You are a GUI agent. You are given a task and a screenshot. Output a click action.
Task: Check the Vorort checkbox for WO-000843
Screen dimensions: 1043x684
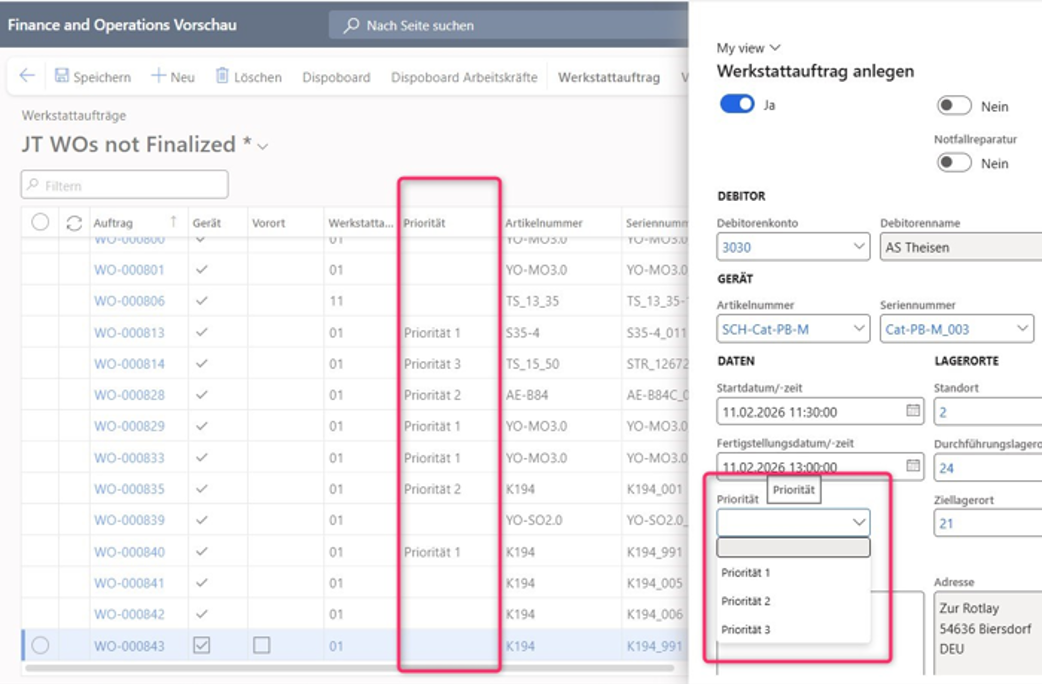pos(262,646)
